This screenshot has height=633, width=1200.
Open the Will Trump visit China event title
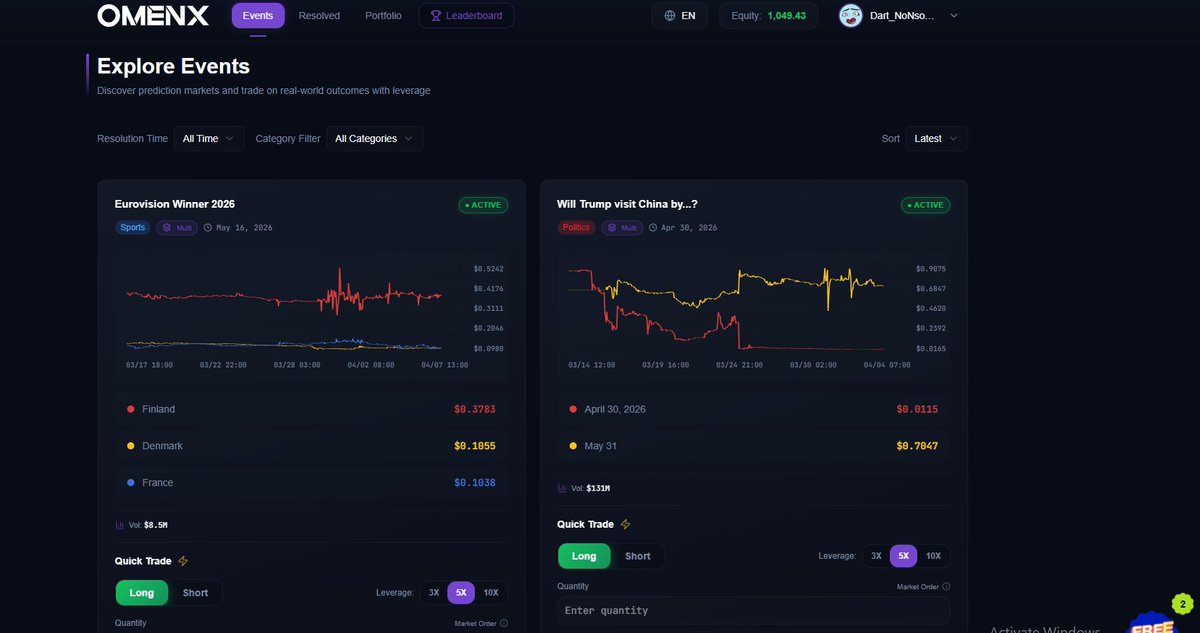(x=627, y=204)
